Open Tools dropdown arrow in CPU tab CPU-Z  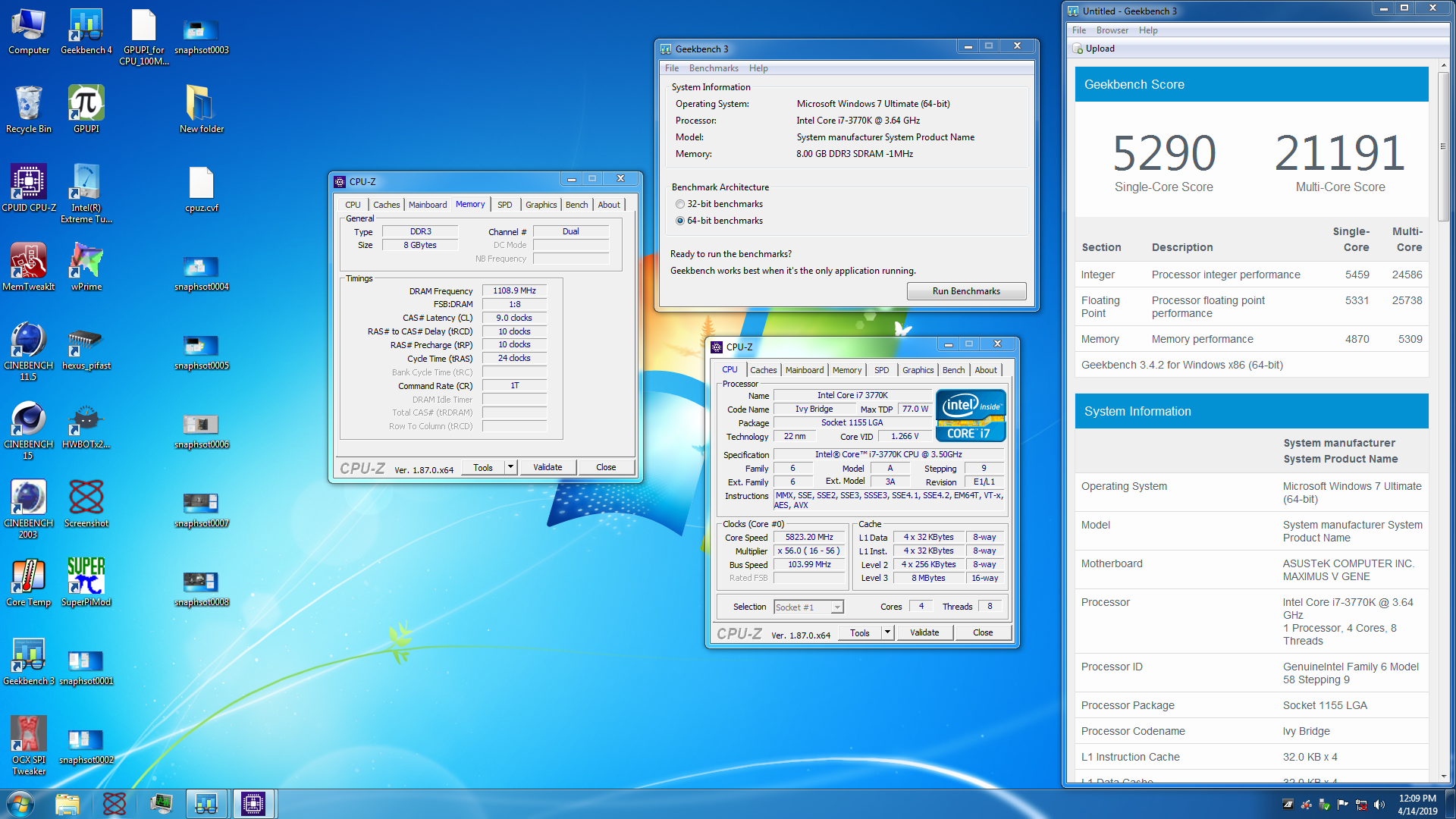coord(887,632)
